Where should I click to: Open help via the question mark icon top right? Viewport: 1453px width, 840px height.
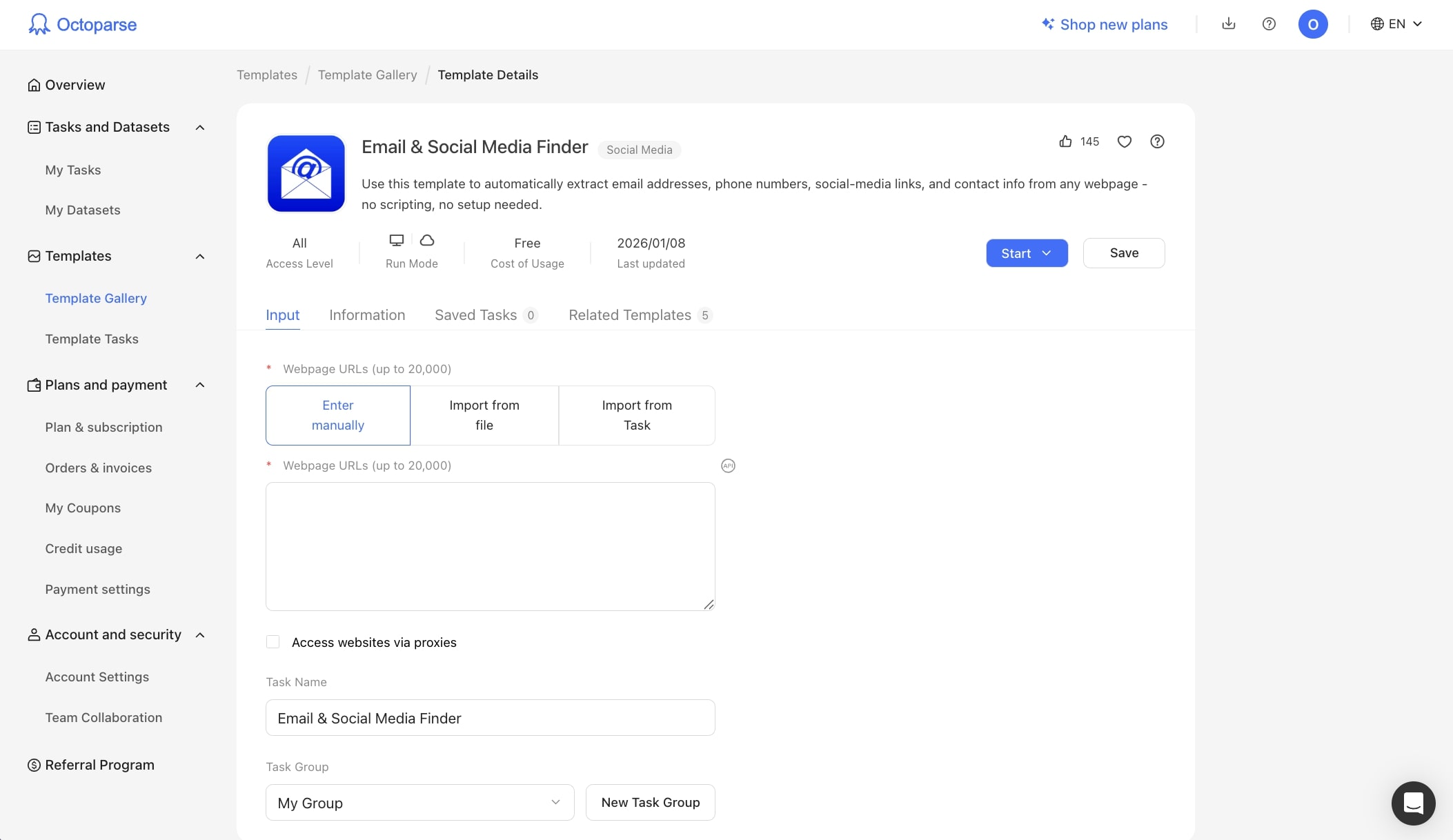click(x=1269, y=23)
